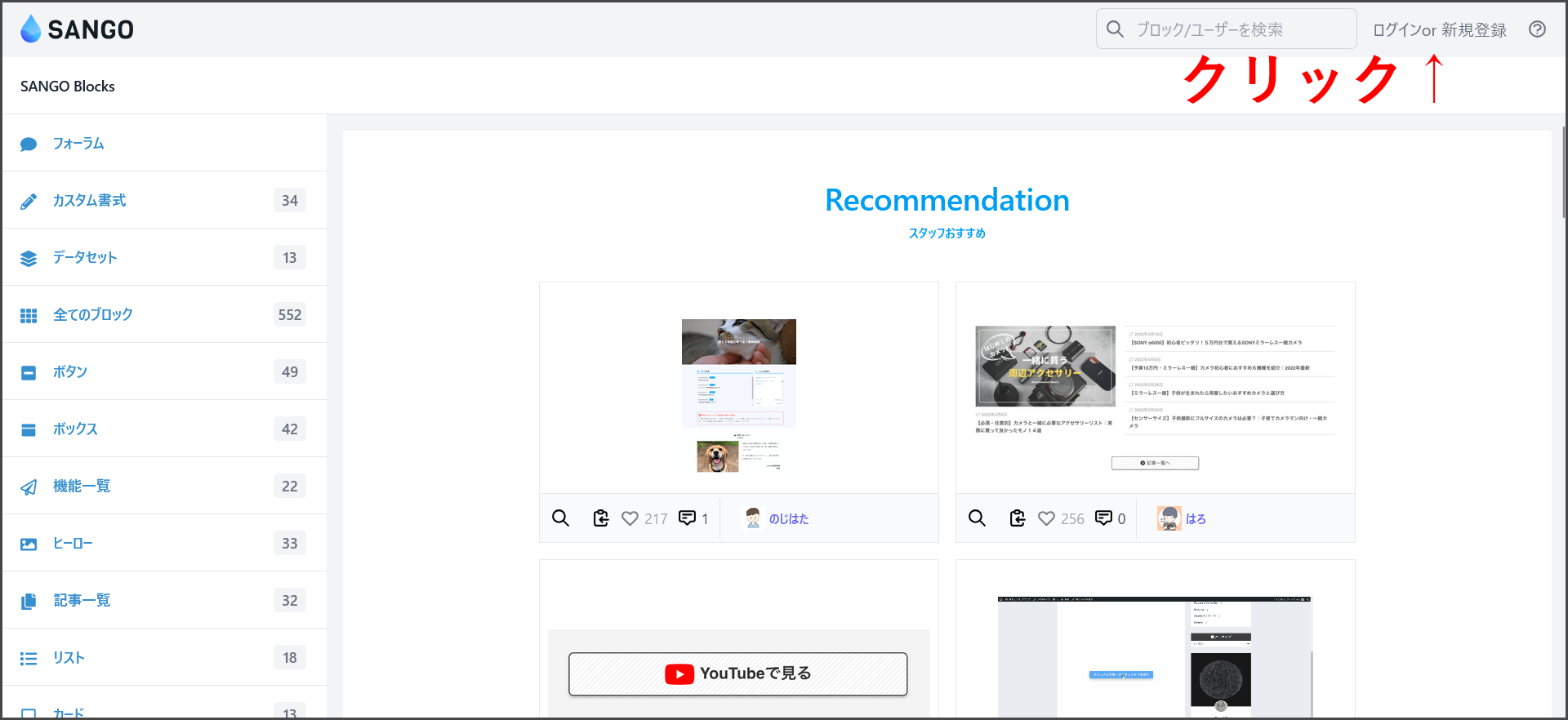Click magnifier icon on のじはた's block card

[x=560, y=518]
